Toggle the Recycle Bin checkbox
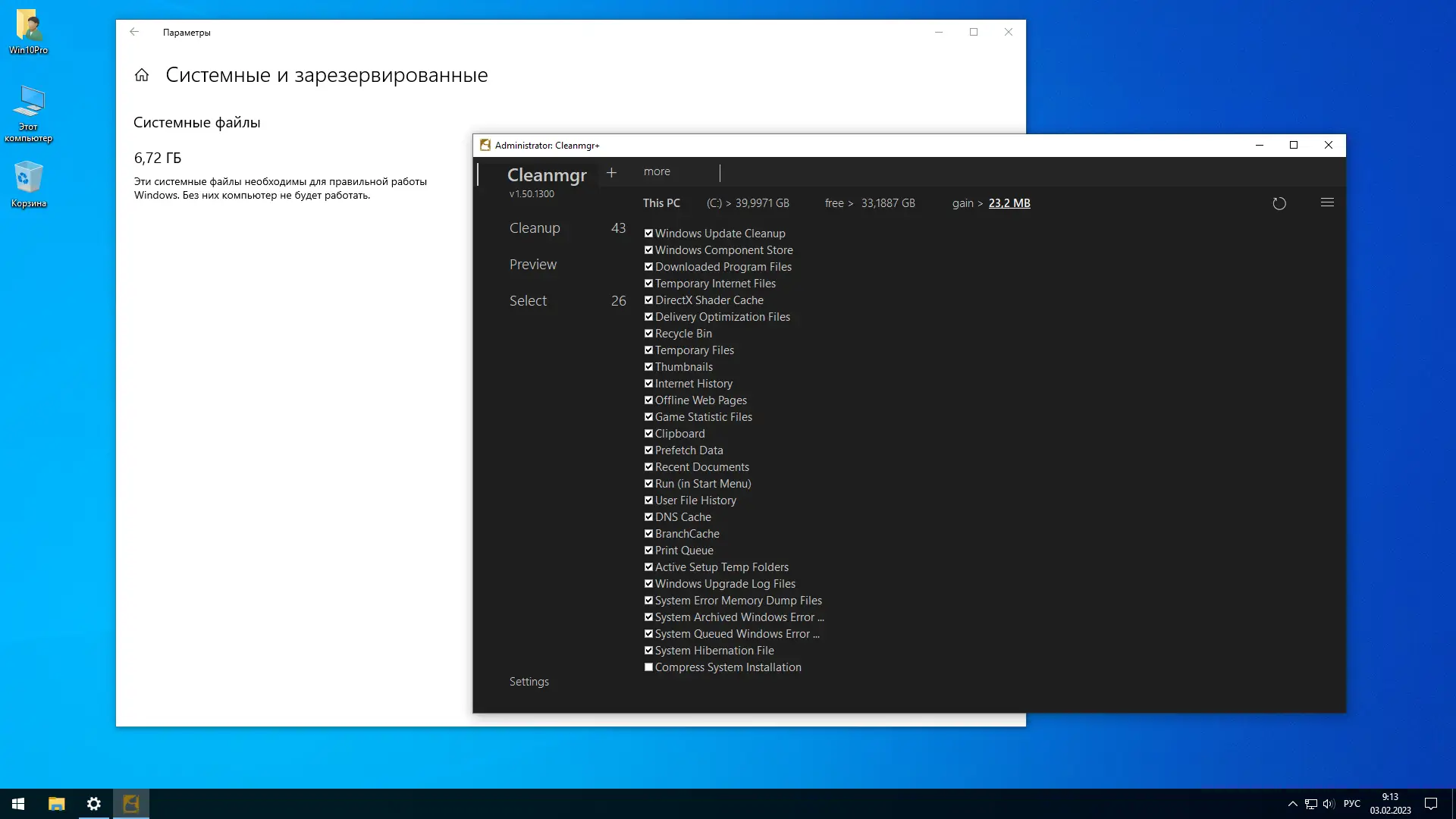This screenshot has width=1456, height=819. click(648, 334)
